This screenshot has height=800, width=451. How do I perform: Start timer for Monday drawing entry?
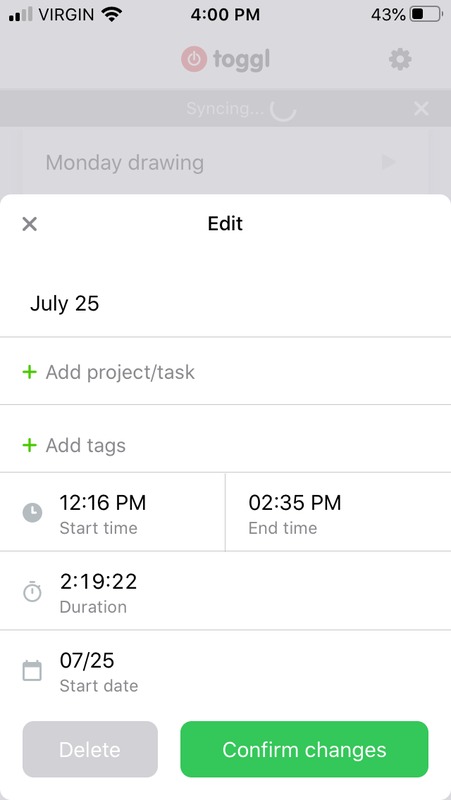389,163
